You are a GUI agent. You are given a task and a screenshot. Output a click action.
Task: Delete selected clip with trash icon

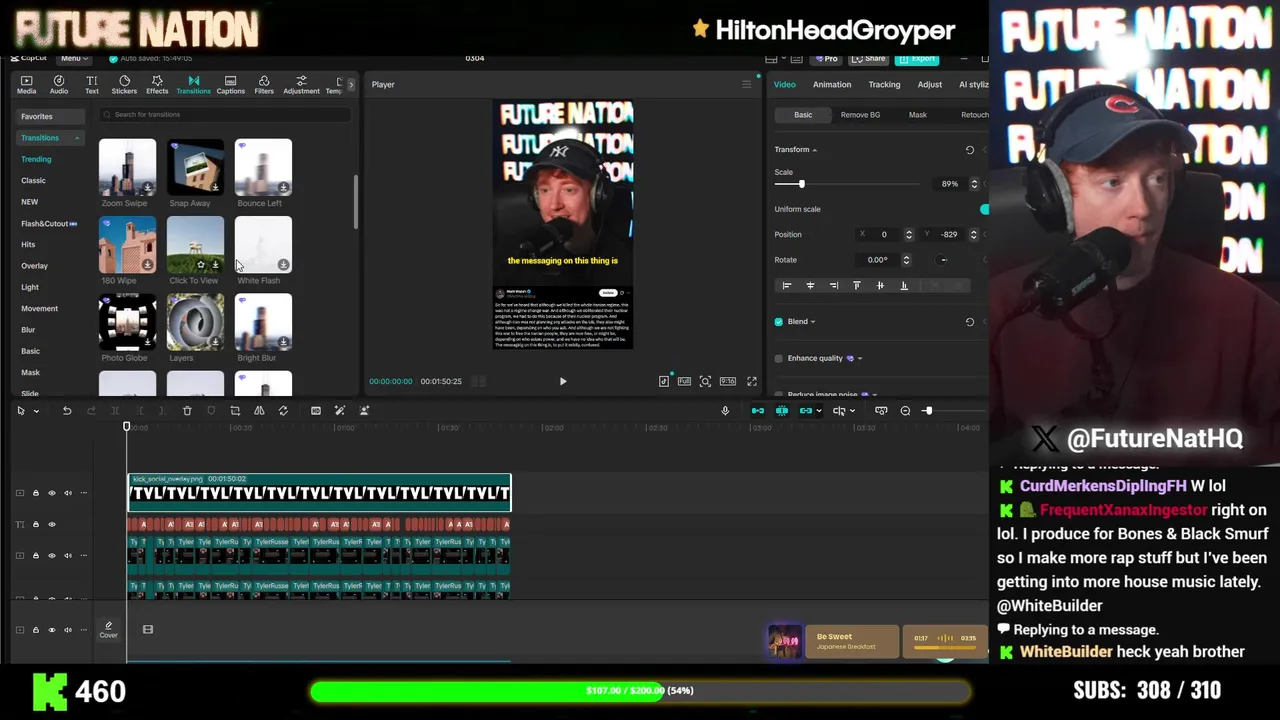[x=187, y=411]
